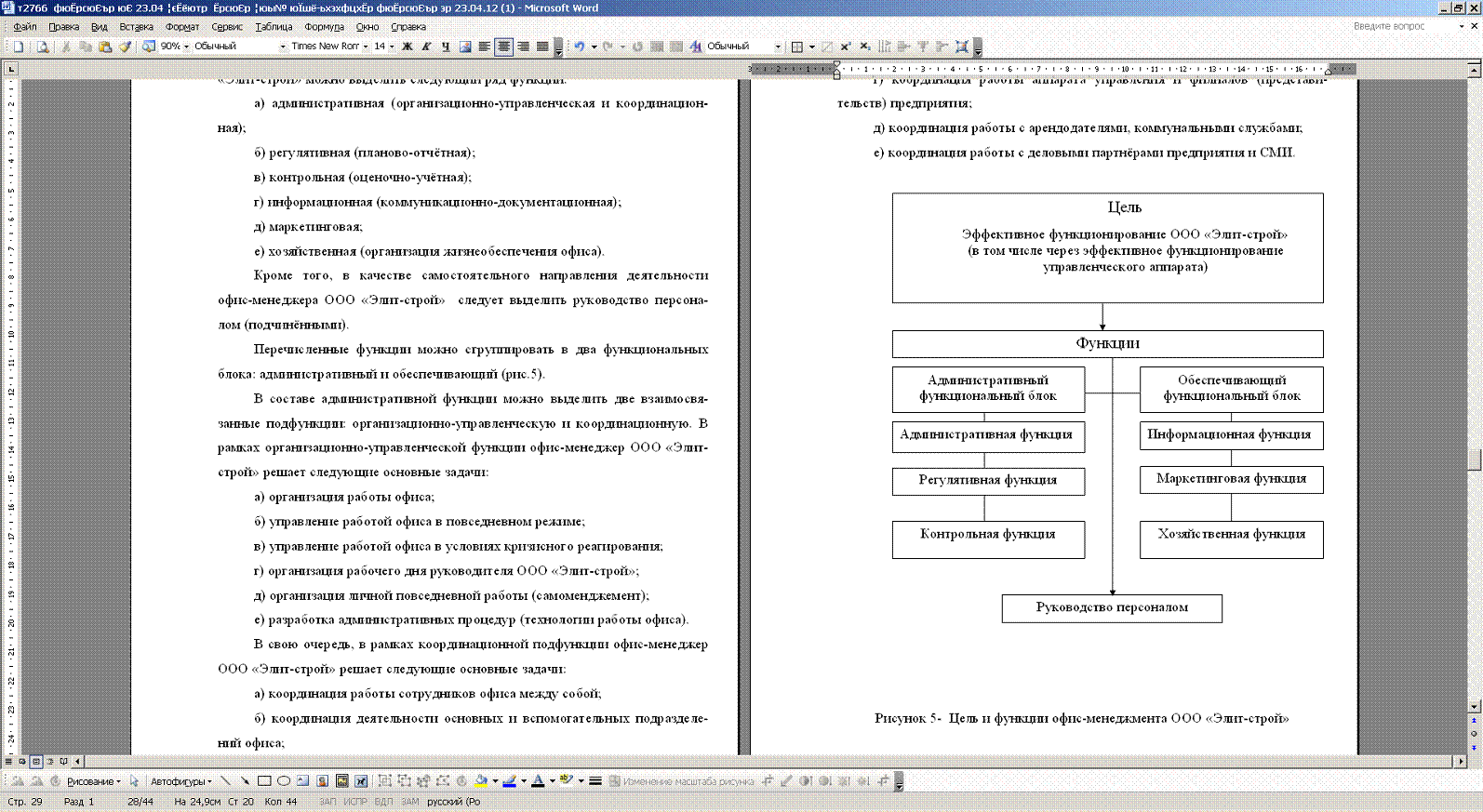
Task: Toggle Italic formatting (К)
Action: (426, 47)
